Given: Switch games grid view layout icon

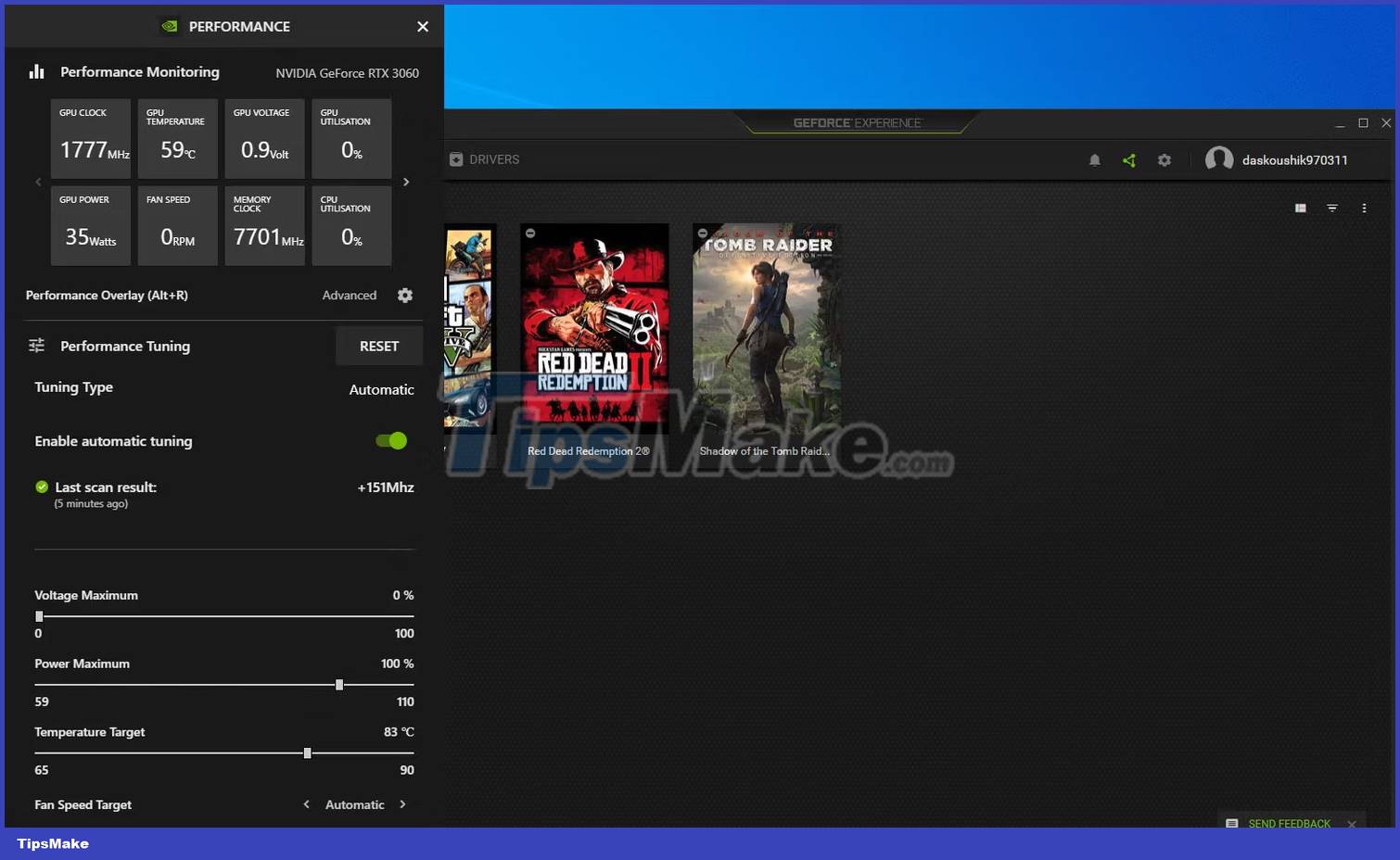Looking at the screenshot, I should (x=1301, y=209).
